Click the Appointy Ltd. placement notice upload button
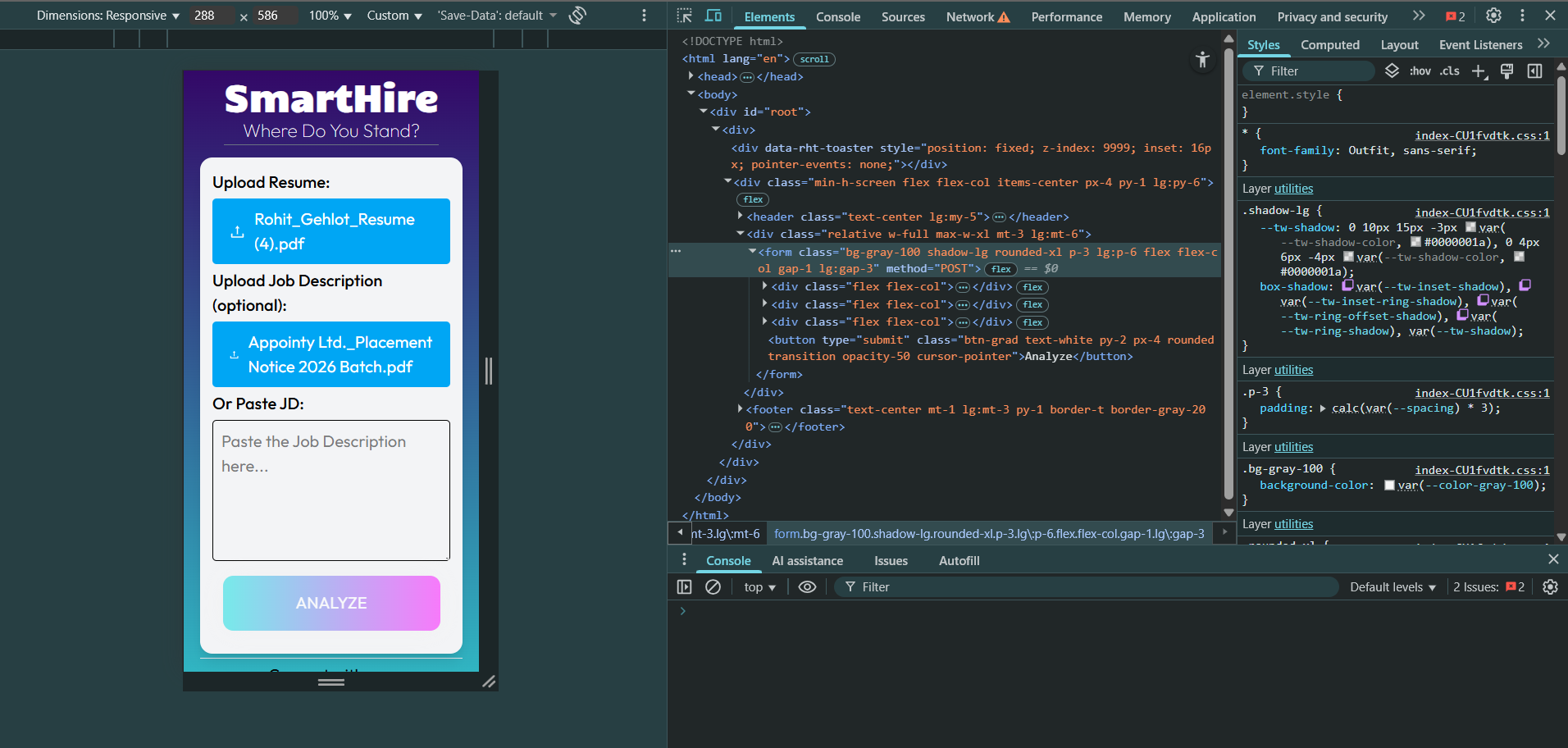This screenshot has width=1568, height=748. (331, 354)
